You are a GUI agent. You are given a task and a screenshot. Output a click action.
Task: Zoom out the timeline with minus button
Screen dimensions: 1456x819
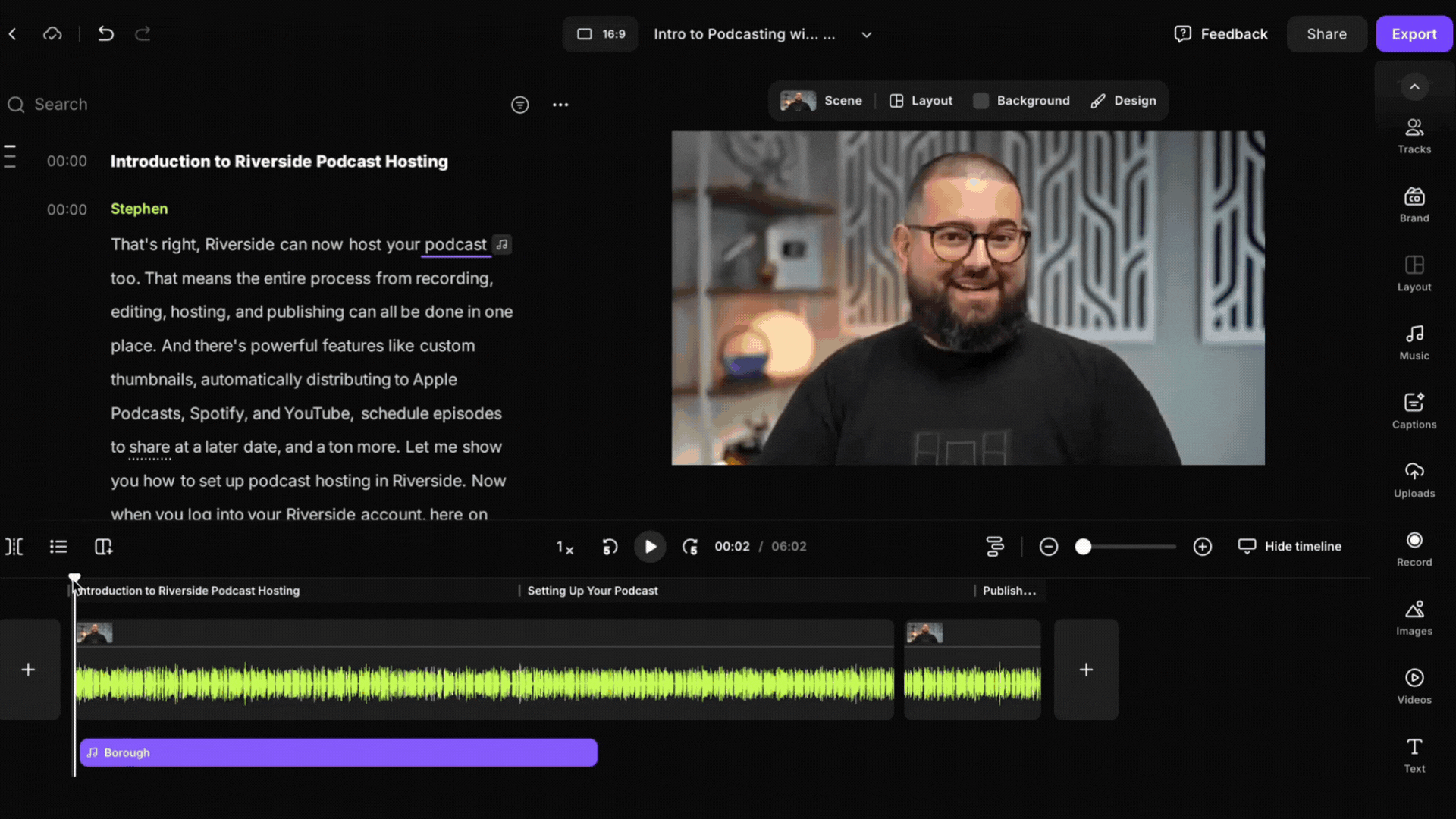1049,547
